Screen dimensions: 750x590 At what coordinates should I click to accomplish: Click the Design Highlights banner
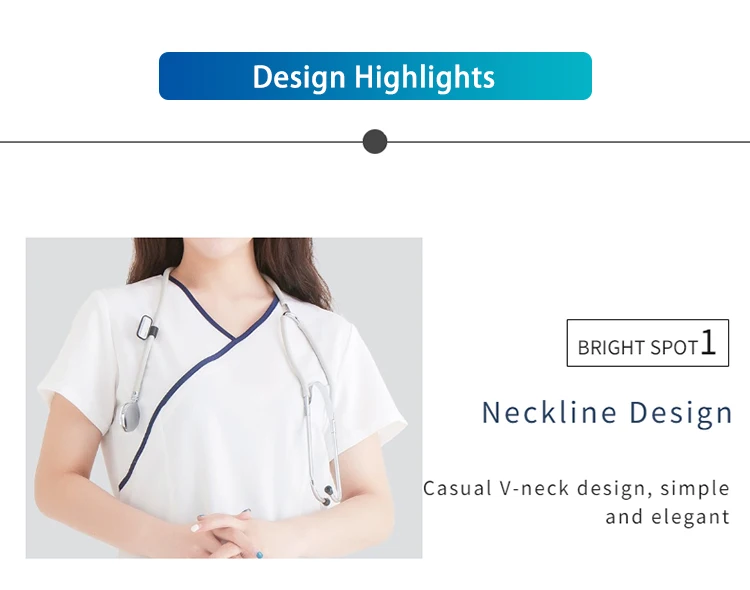pyautogui.click(x=375, y=76)
